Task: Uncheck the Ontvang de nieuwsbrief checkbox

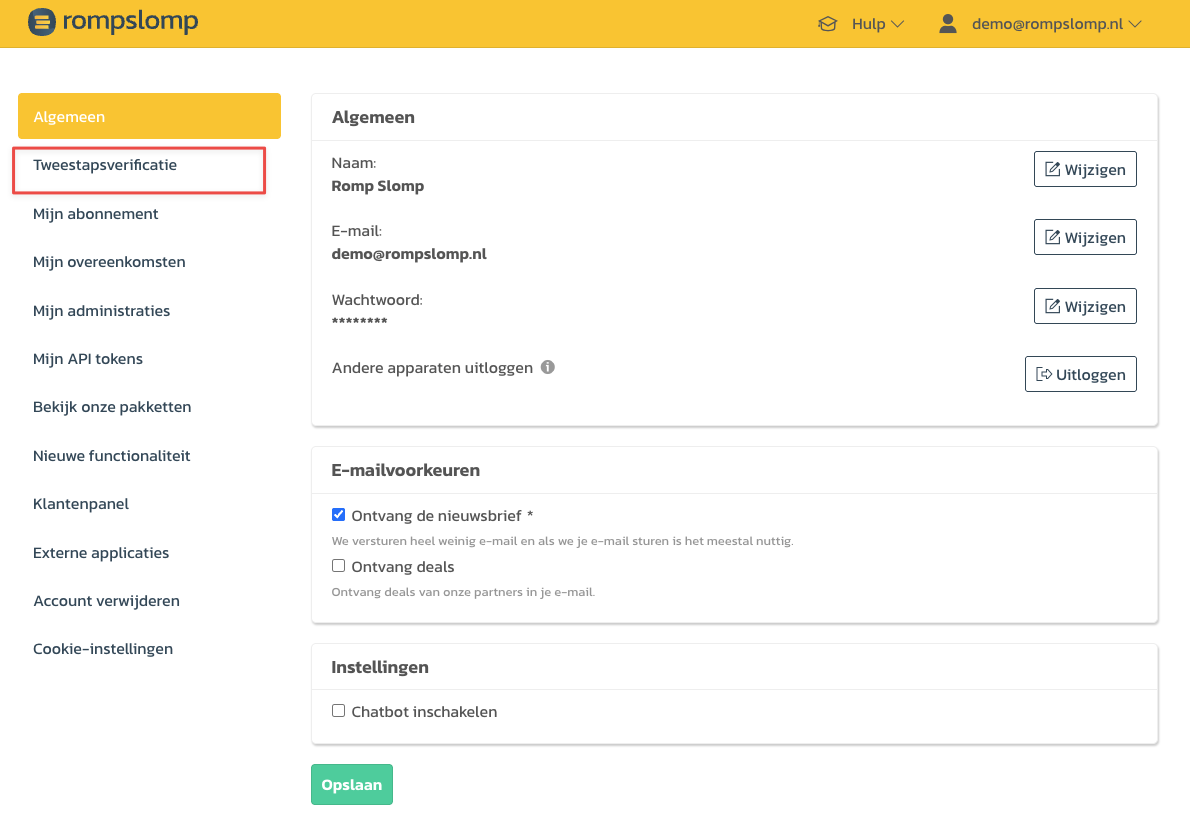Action: point(338,515)
